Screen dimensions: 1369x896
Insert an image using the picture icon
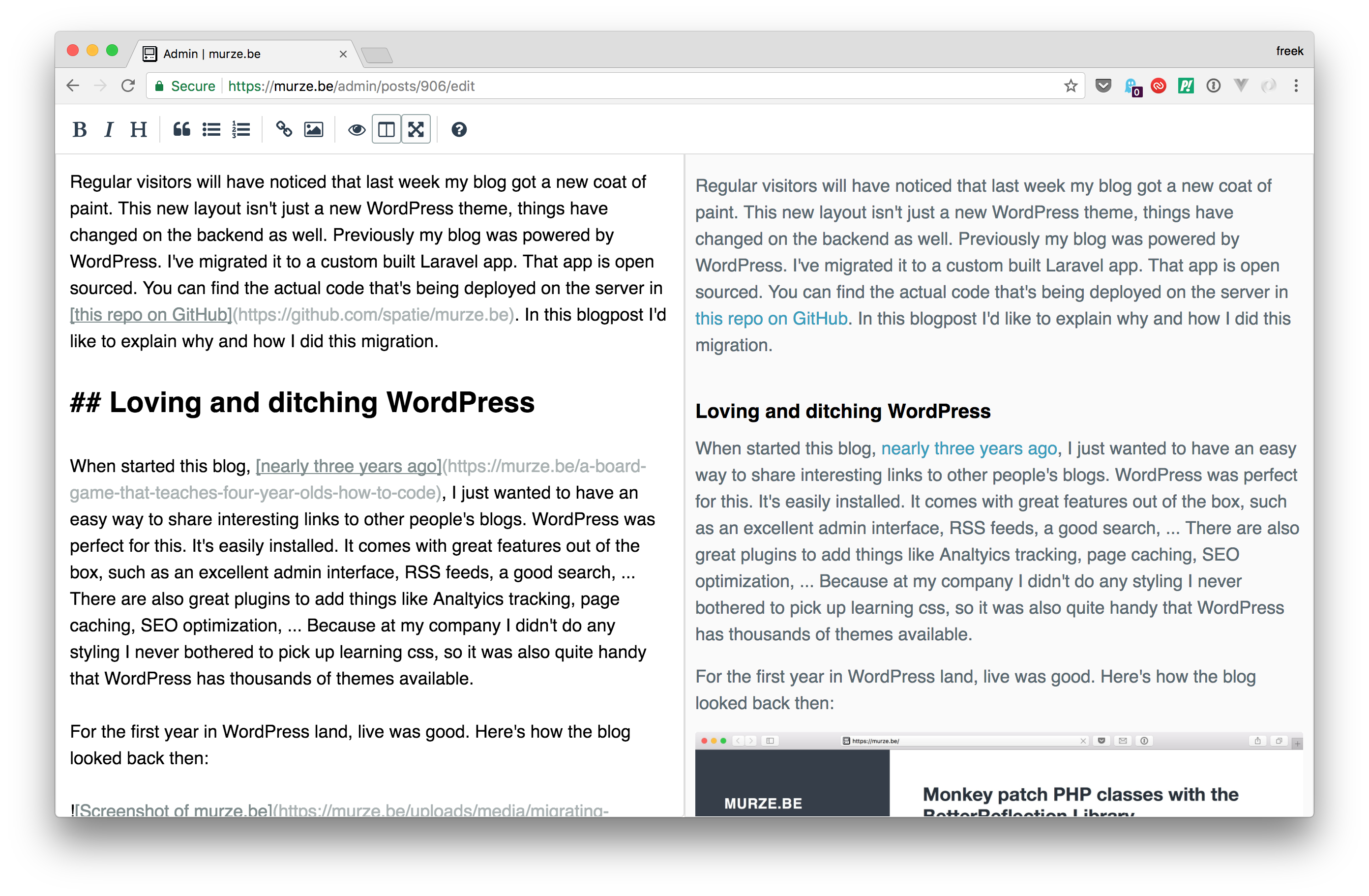coord(314,129)
